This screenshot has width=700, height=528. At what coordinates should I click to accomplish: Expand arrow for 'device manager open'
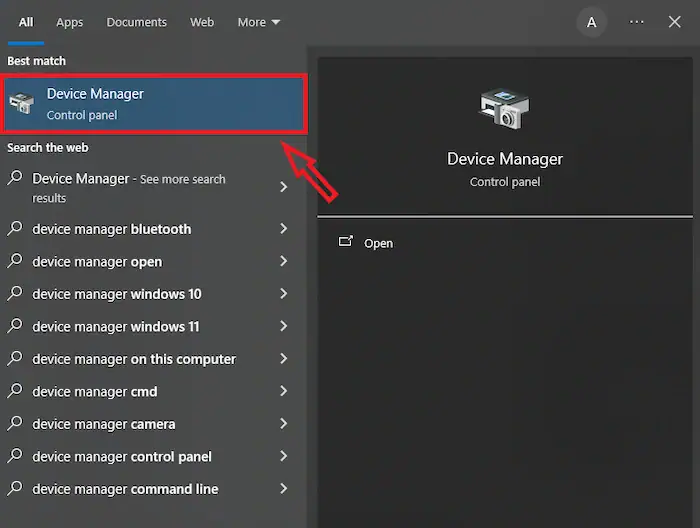coord(284,262)
